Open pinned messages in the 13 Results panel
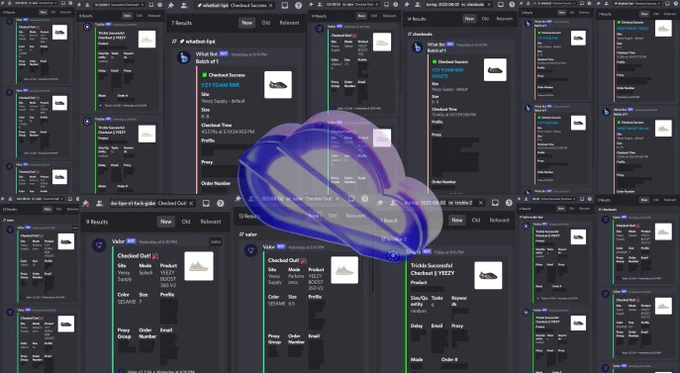The height and width of the screenshot is (373, 680). click(238, 199)
